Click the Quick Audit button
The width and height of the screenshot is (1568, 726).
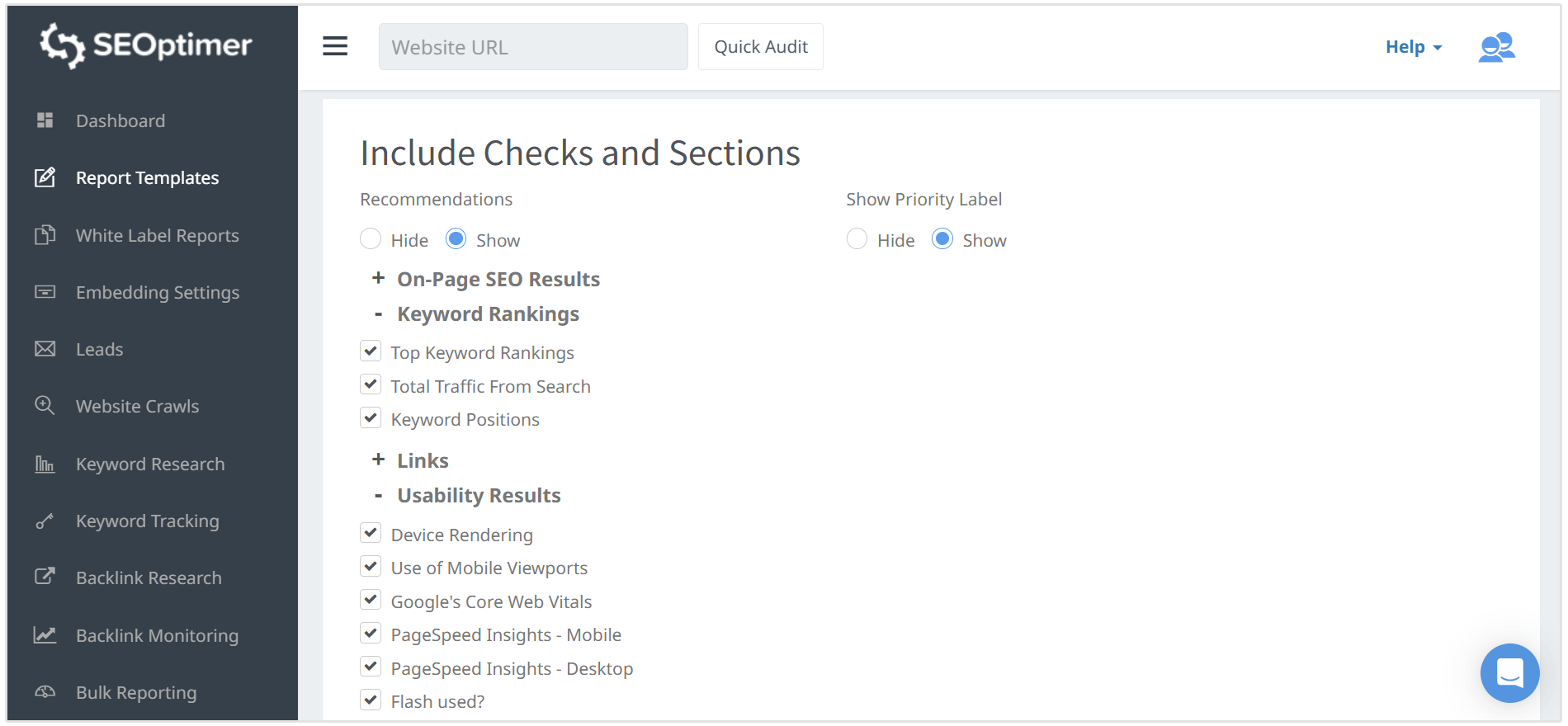(x=760, y=47)
